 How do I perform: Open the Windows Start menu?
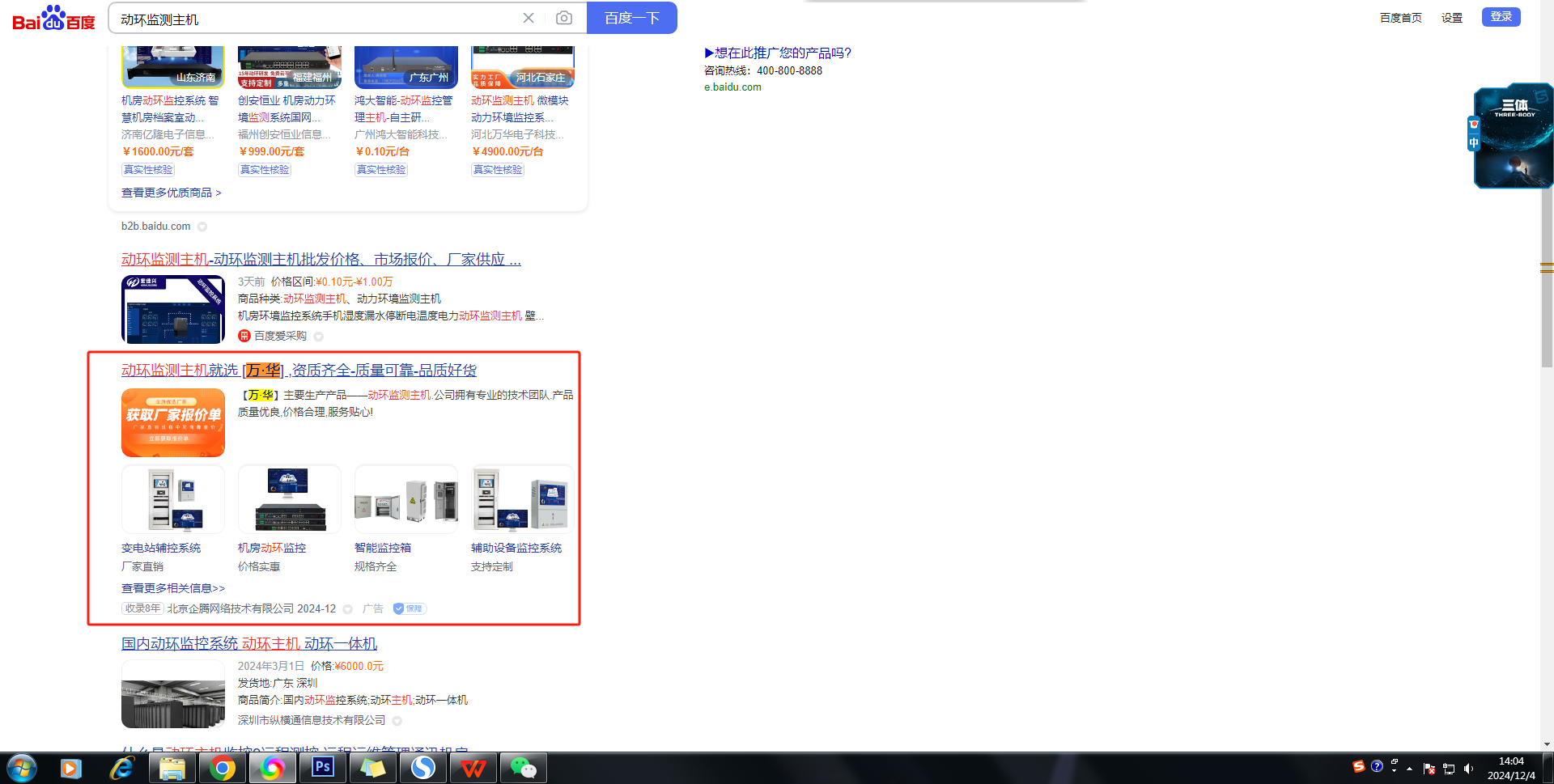click(22, 768)
